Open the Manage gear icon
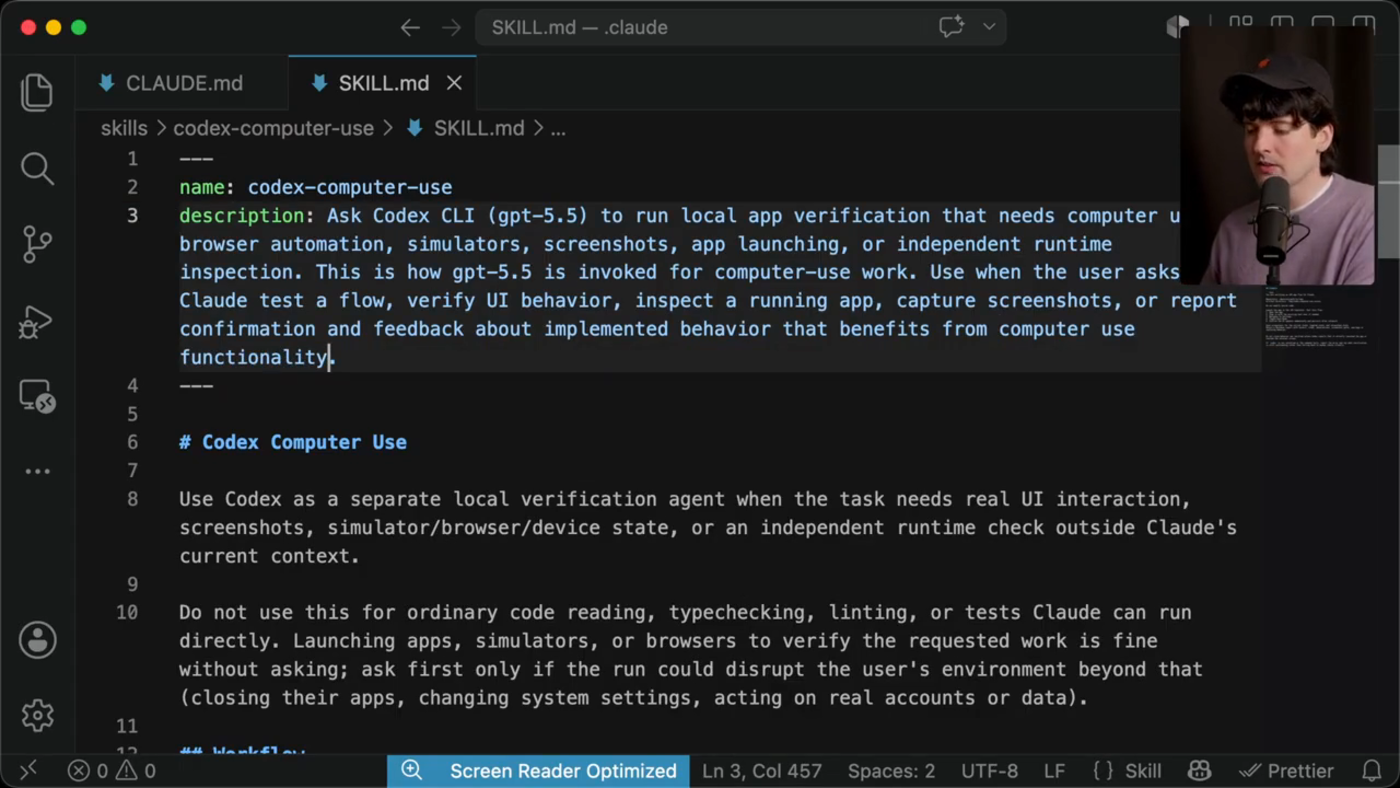The width and height of the screenshot is (1400, 788). pos(37,715)
